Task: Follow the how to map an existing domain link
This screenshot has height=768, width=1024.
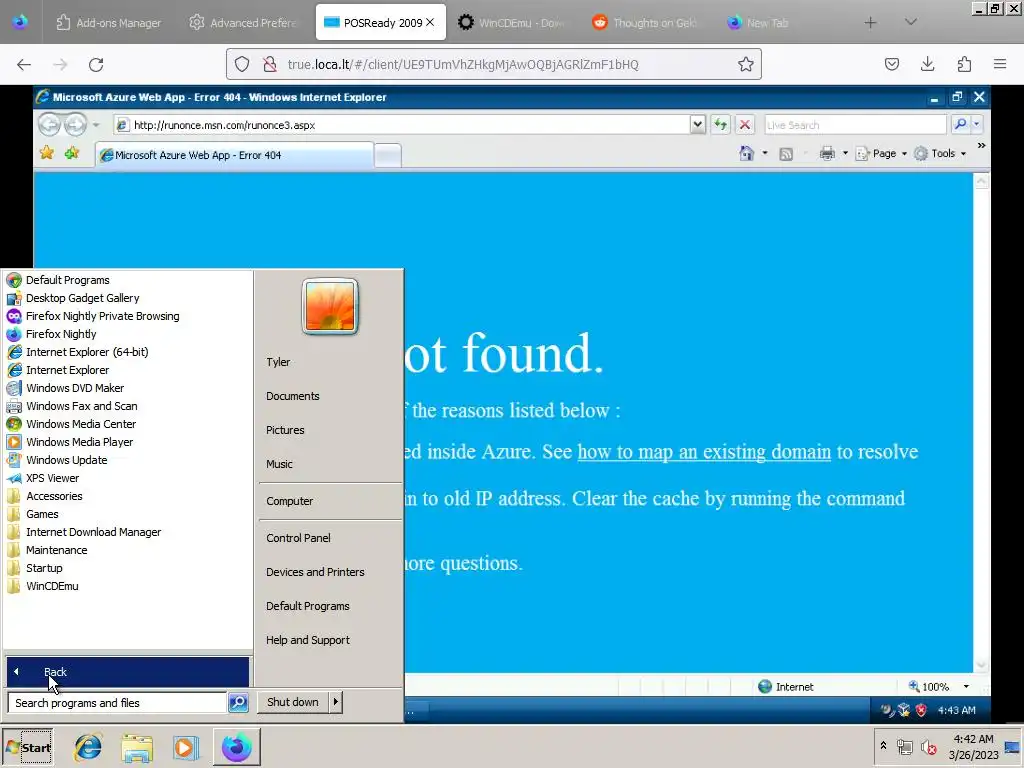Action: [x=704, y=452]
